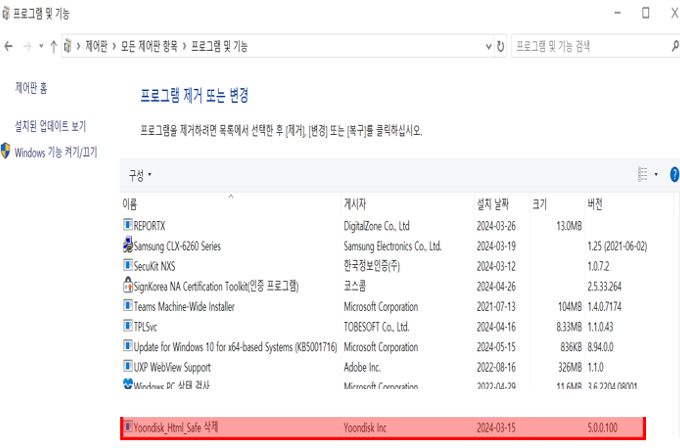
Task: Click version 1.25 (2021-06-02)
Action: tap(617, 246)
